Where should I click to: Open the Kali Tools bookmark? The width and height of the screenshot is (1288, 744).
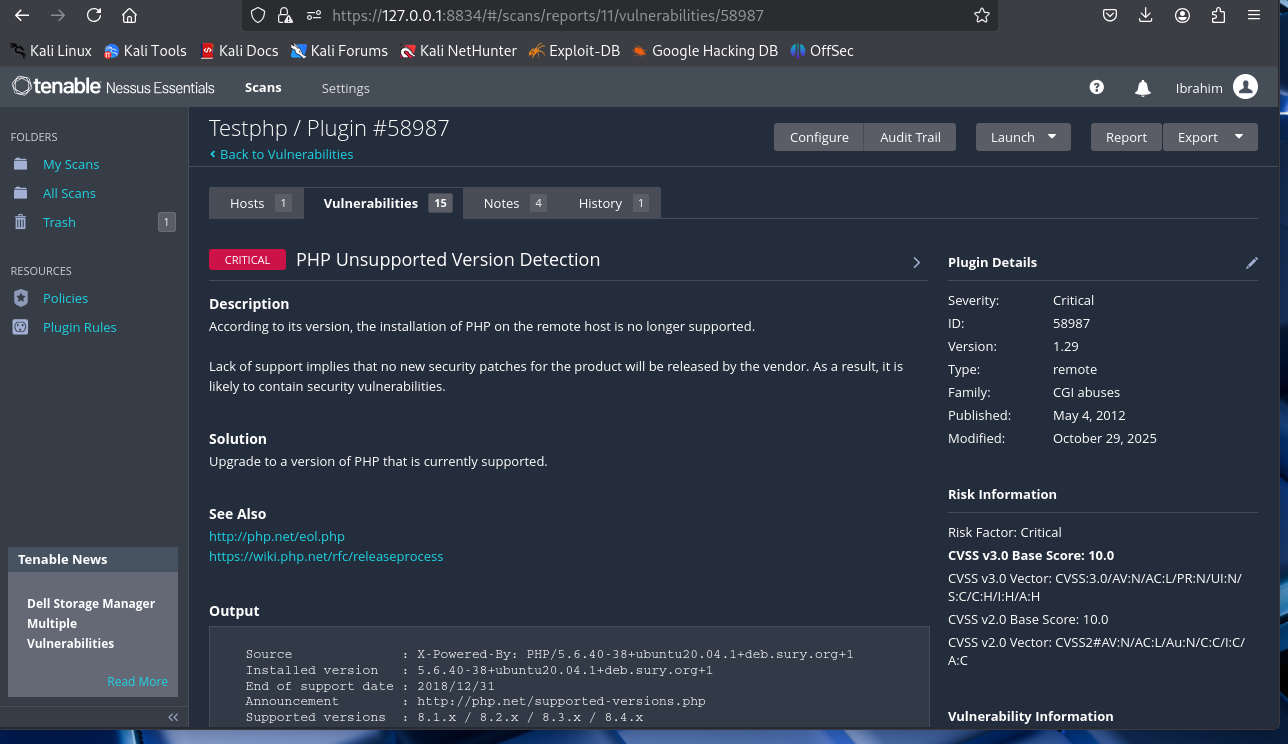145,50
